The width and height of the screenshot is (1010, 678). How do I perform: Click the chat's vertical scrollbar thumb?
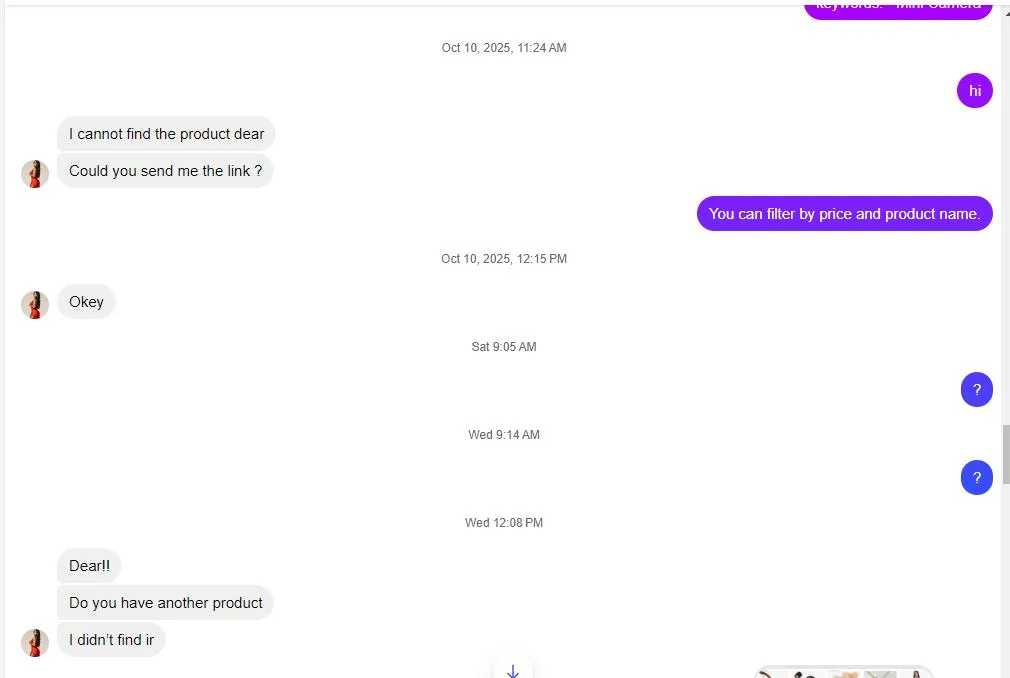1005,454
